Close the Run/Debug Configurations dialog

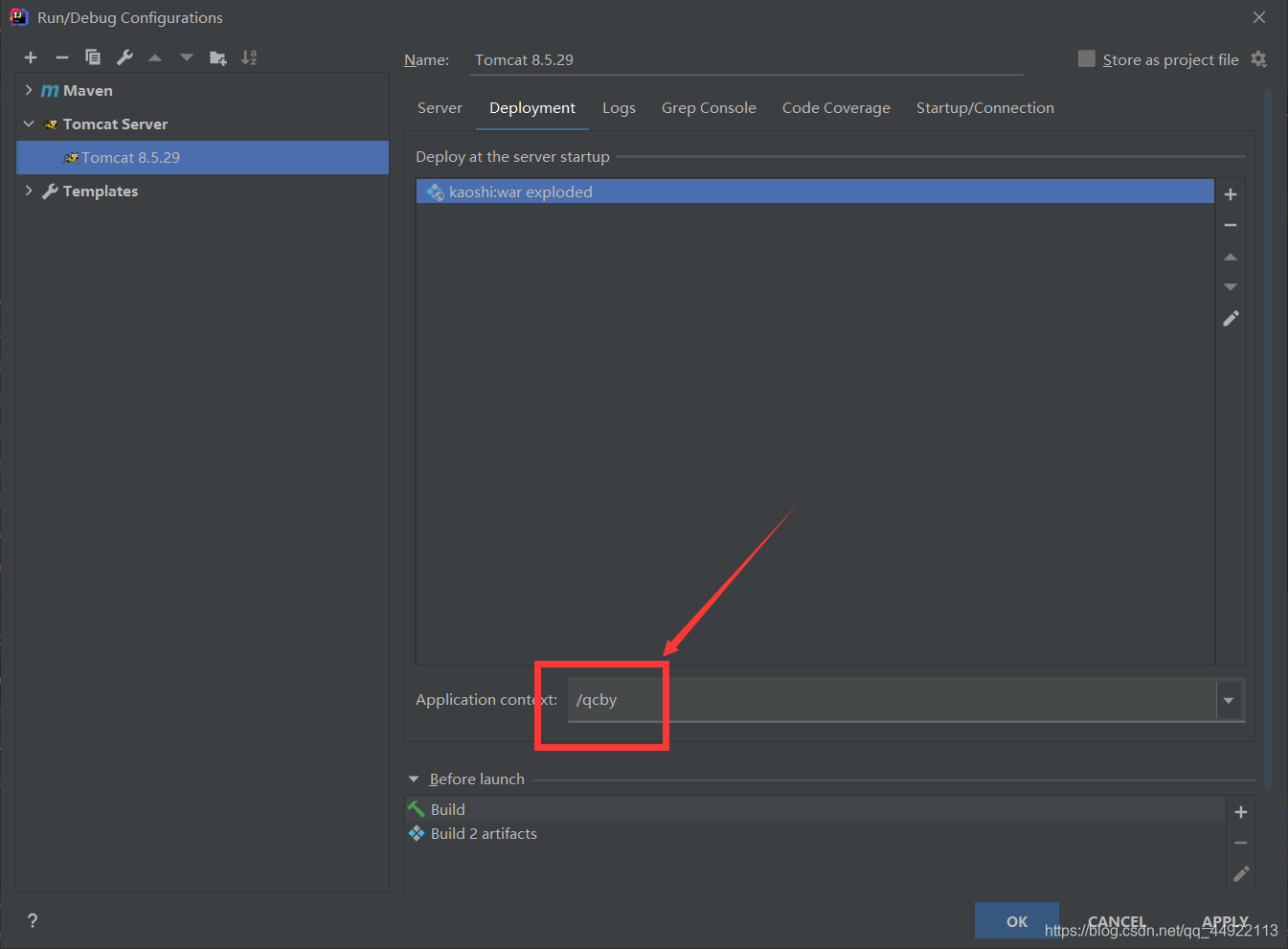(x=1259, y=17)
